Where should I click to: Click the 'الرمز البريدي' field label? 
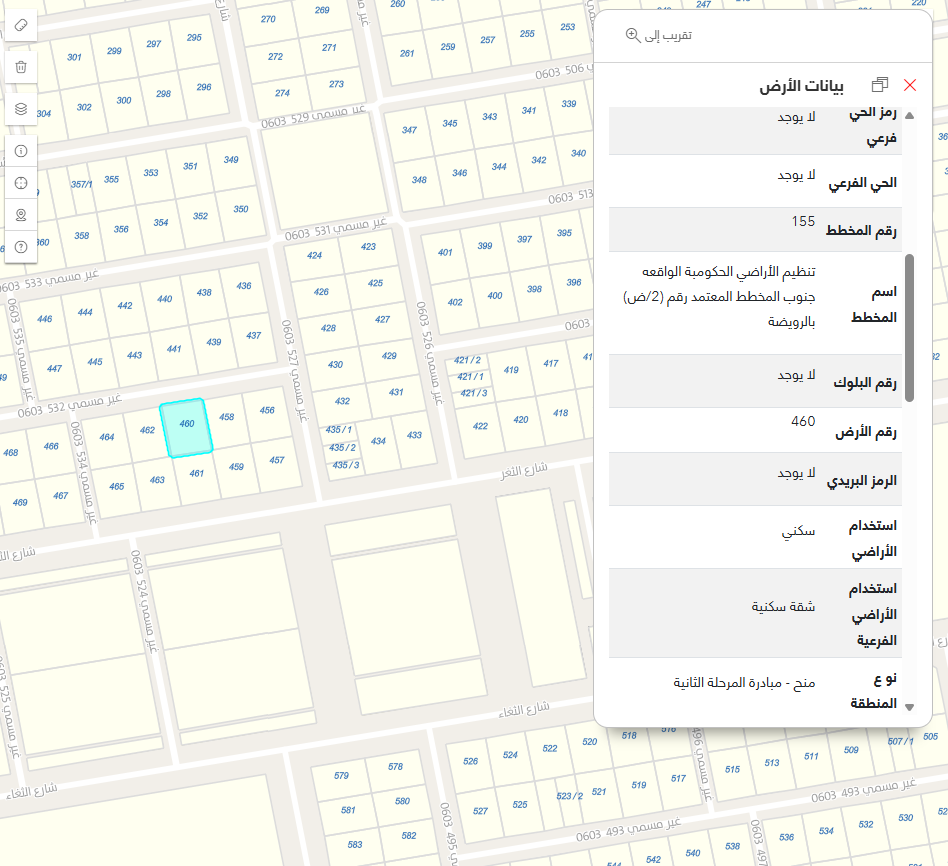862,481
